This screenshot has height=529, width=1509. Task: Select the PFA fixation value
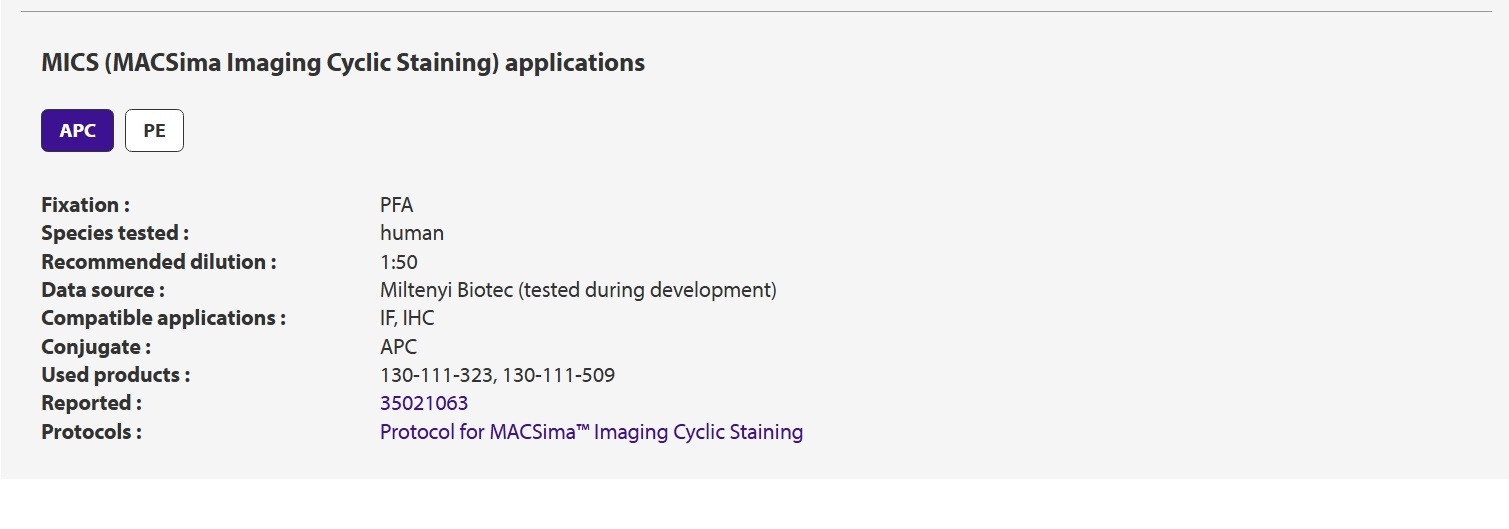[397, 205]
